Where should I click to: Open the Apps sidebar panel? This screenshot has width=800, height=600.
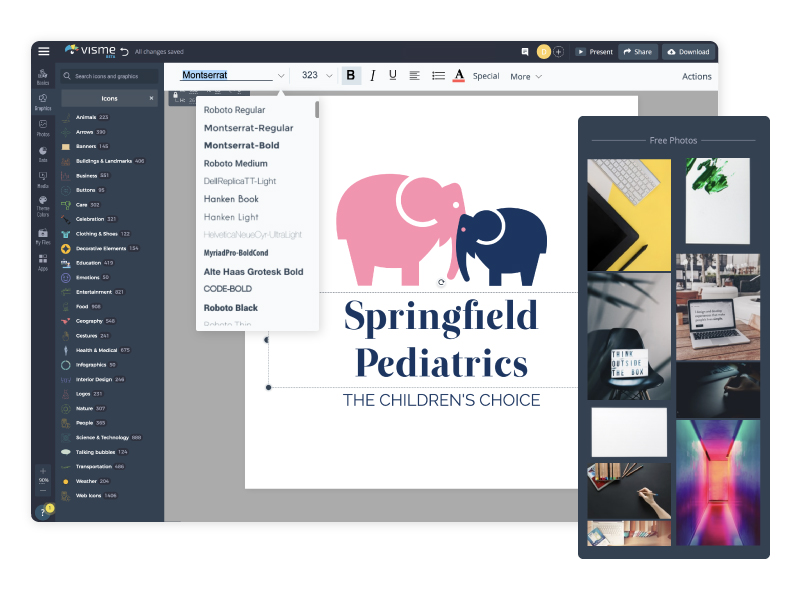click(x=43, y=262)
